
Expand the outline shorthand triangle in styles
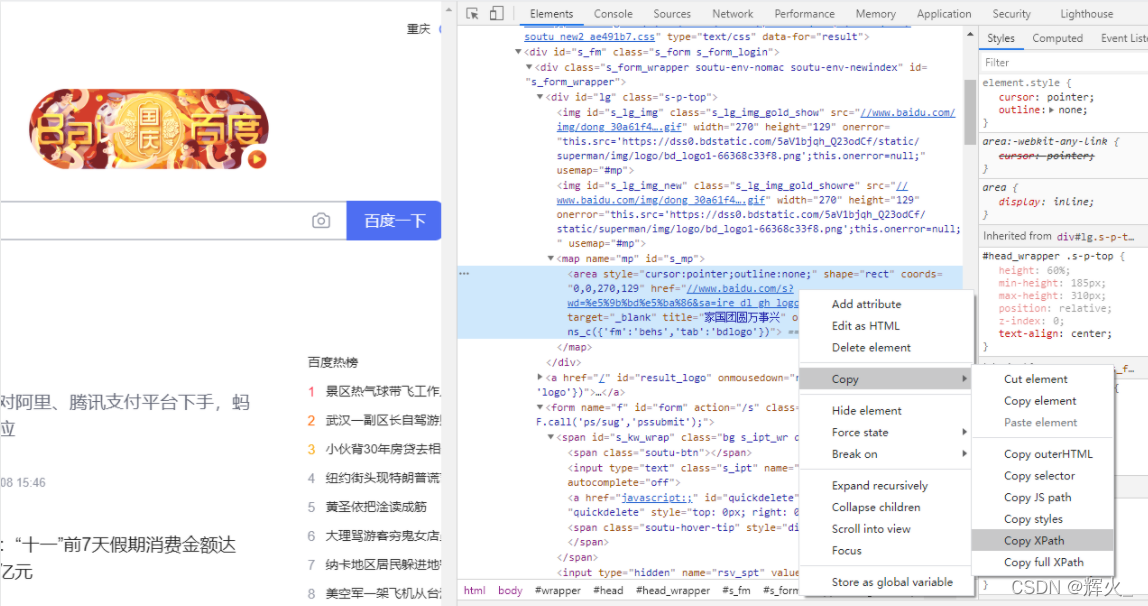[1051, 110]
